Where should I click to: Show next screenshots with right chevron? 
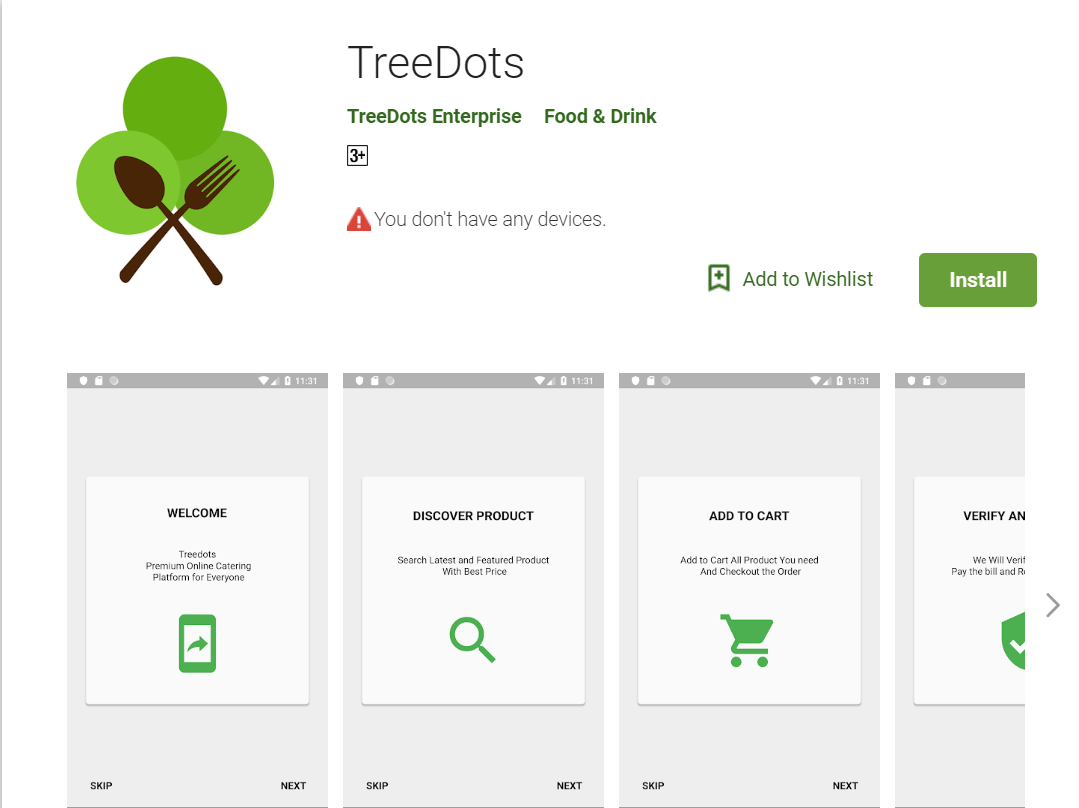pos(1052,606)
